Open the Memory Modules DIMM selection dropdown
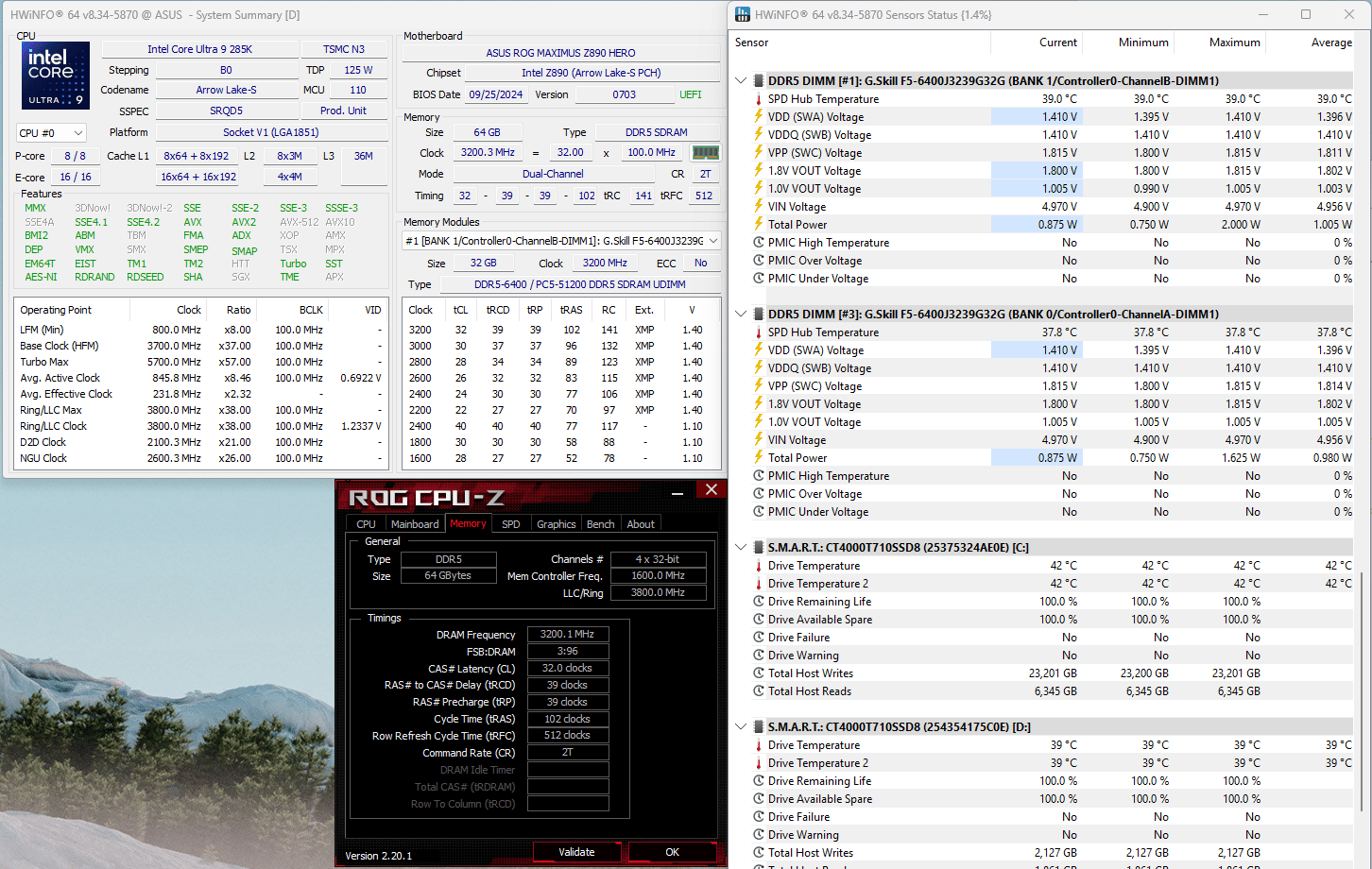 click(561, 241)
